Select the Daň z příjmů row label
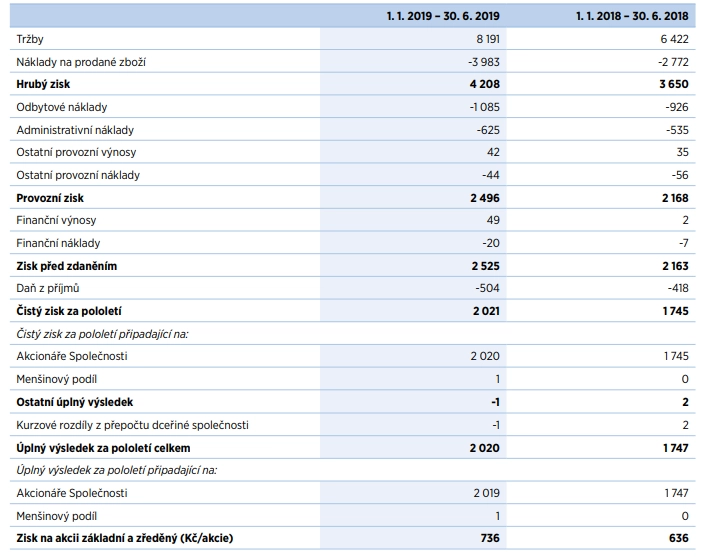705x557 pixels. (x=48, y=288)
